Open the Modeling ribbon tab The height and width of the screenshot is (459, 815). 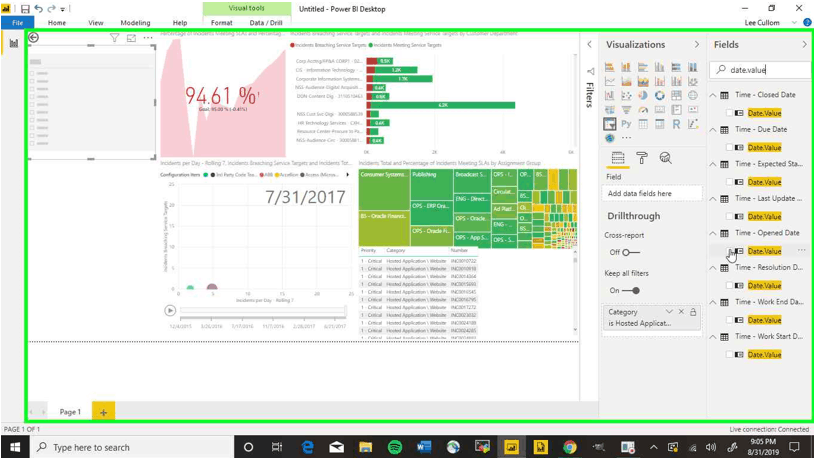(x=135, y=22)
